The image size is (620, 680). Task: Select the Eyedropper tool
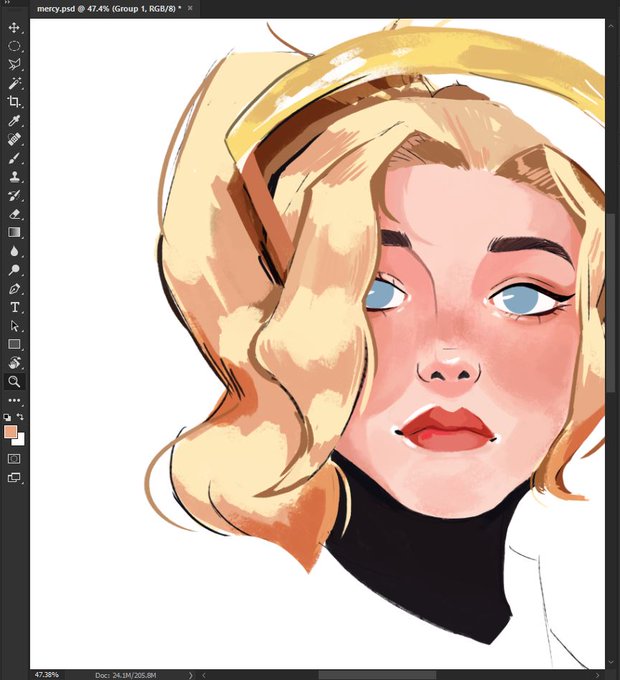[14, 121]
